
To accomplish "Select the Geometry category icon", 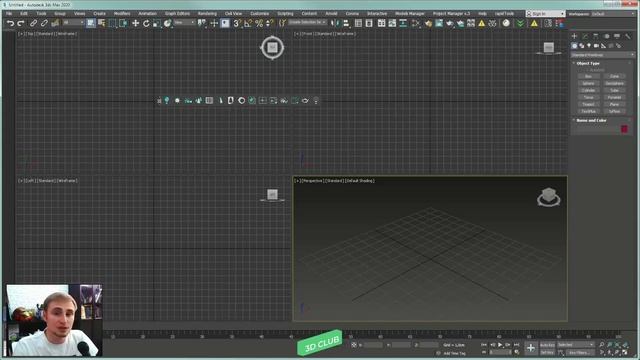I will (x=574, y=46).
